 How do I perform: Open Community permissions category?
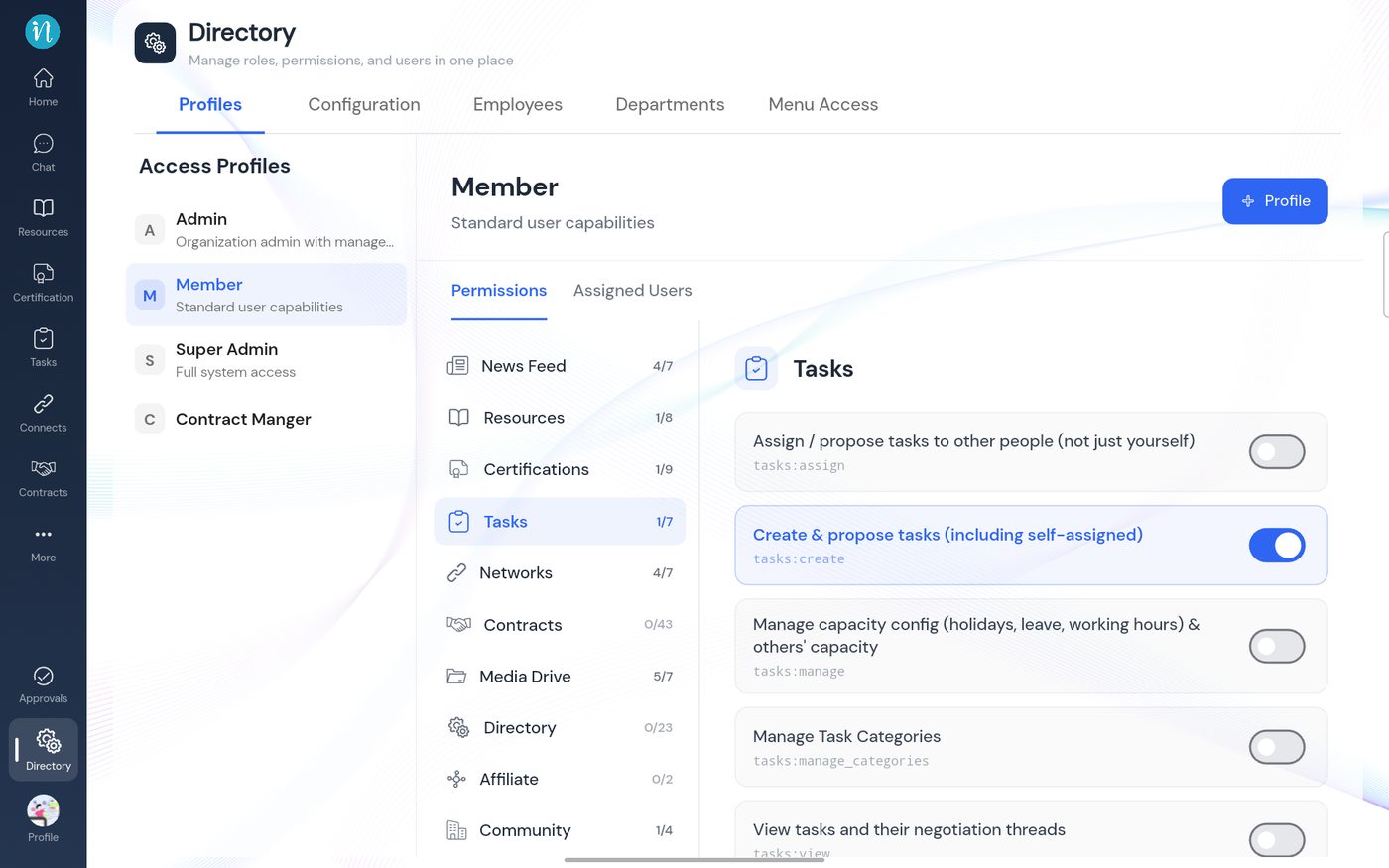click(x=560, y=830)
